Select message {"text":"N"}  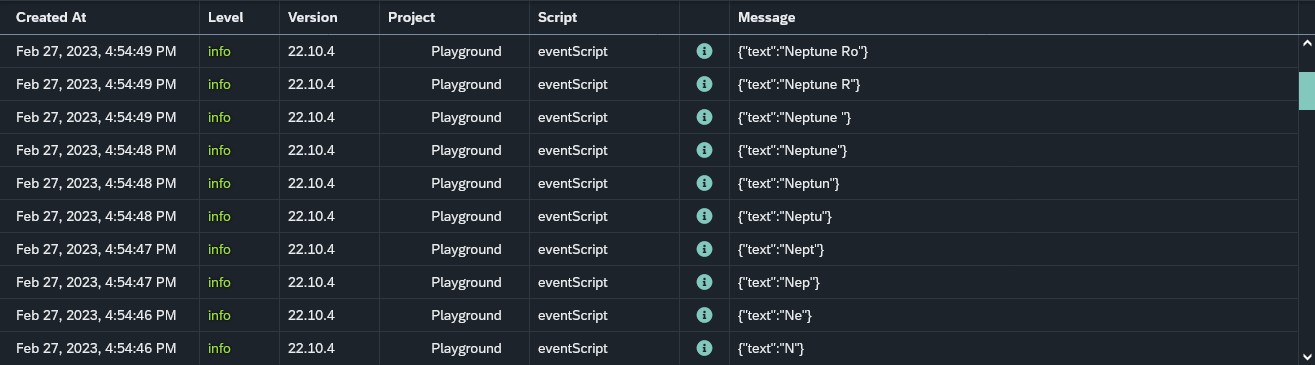point(771,348)
